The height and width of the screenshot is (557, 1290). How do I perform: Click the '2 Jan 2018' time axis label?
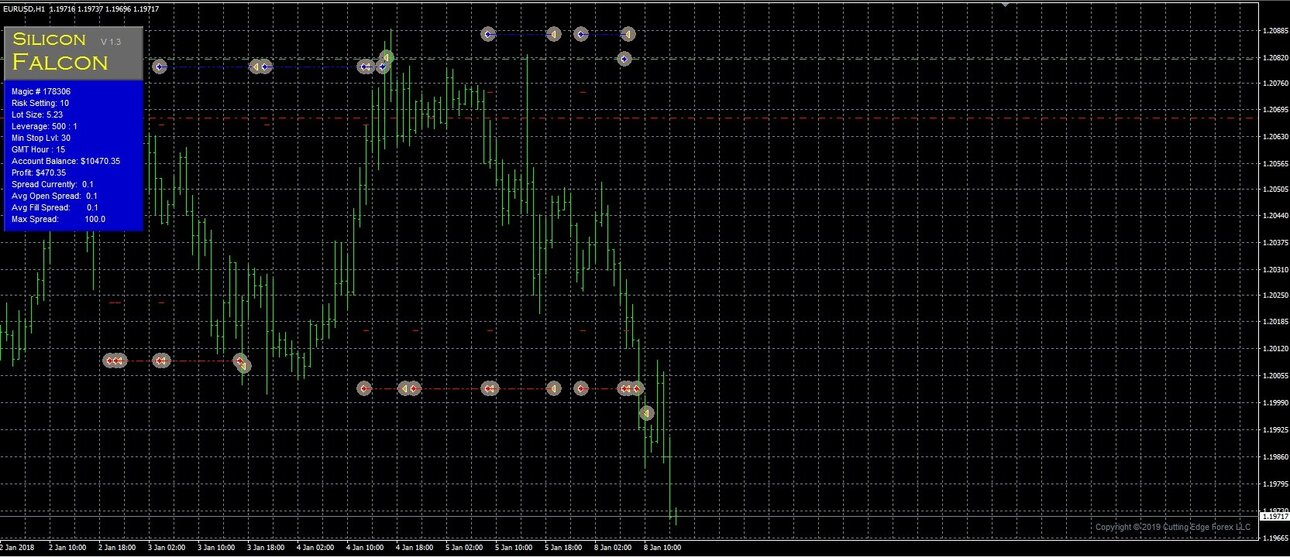[x=19, y=548]
